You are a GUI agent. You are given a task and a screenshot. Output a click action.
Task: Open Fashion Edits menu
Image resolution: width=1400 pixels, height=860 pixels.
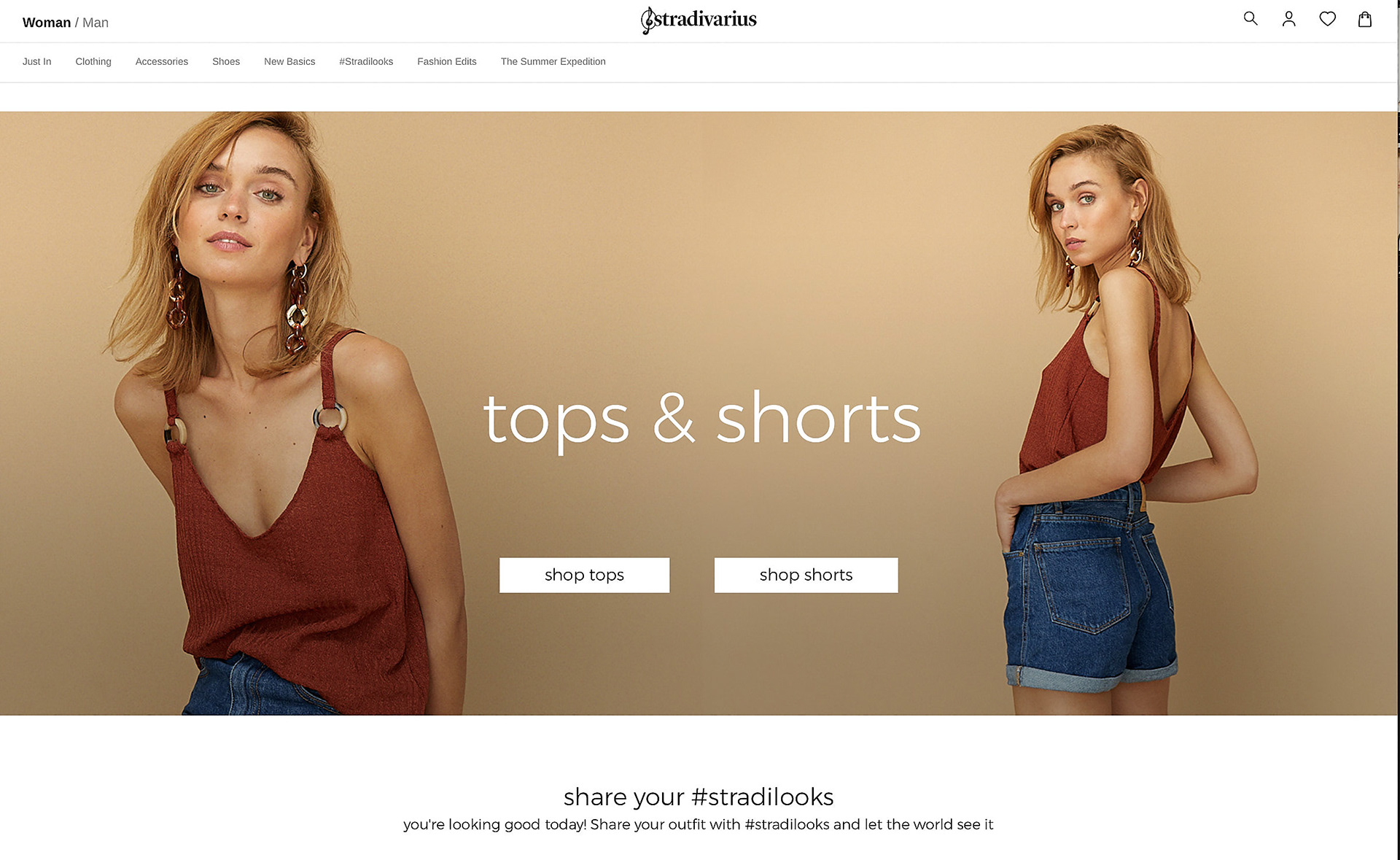pyautogui.click(x=447, y=61)
